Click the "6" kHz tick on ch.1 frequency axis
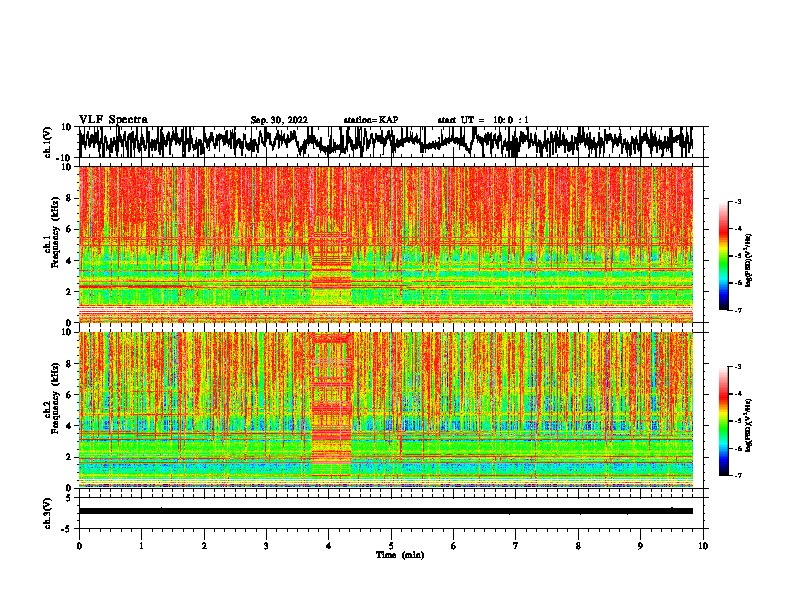Image resolution: width=792 pixels, height=612 pixels. (x=69, y=229)
